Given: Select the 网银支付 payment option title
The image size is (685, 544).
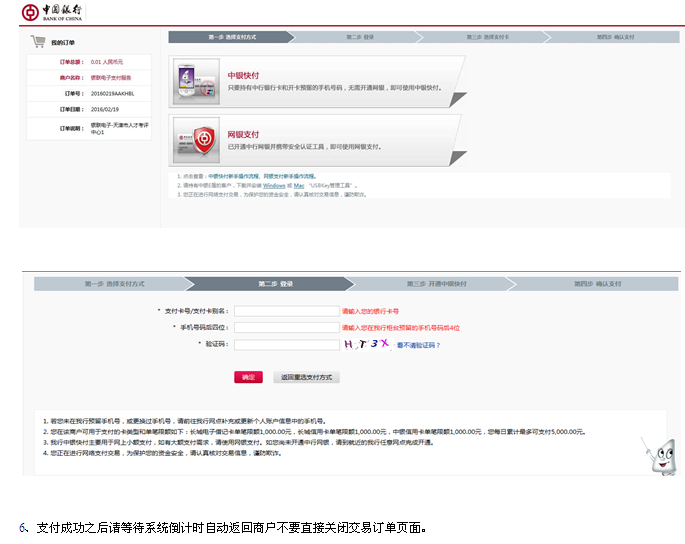Looking at the screenshot, I should tap(243, 135).
